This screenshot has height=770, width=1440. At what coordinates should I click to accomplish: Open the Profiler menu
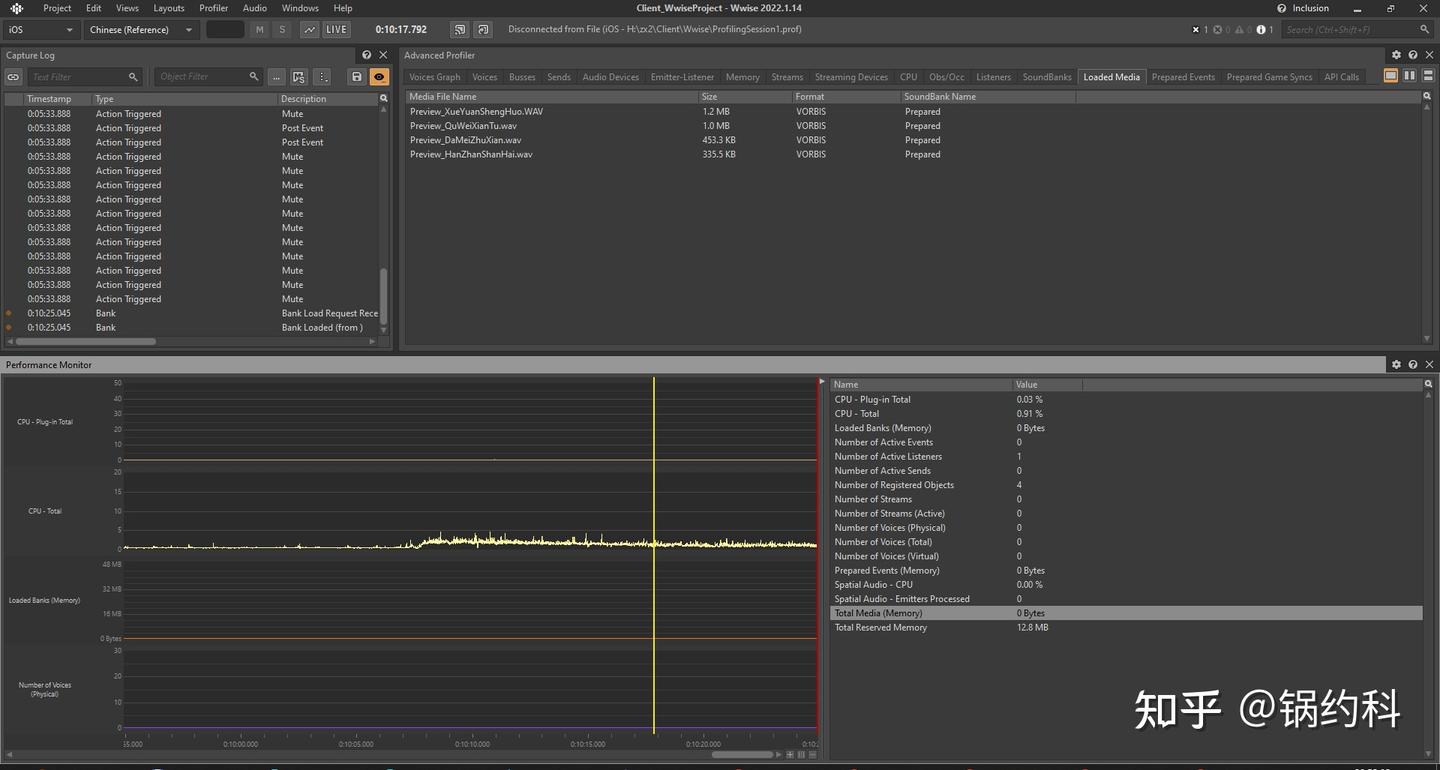pyautogui.click(x=213, y=7)
